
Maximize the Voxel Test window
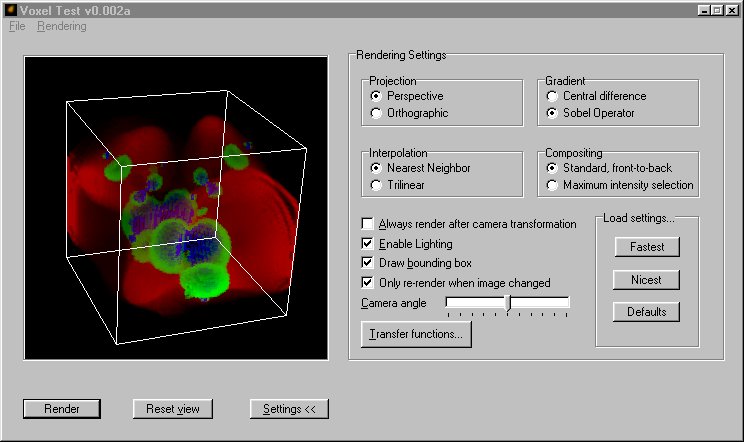click(717, 10)
